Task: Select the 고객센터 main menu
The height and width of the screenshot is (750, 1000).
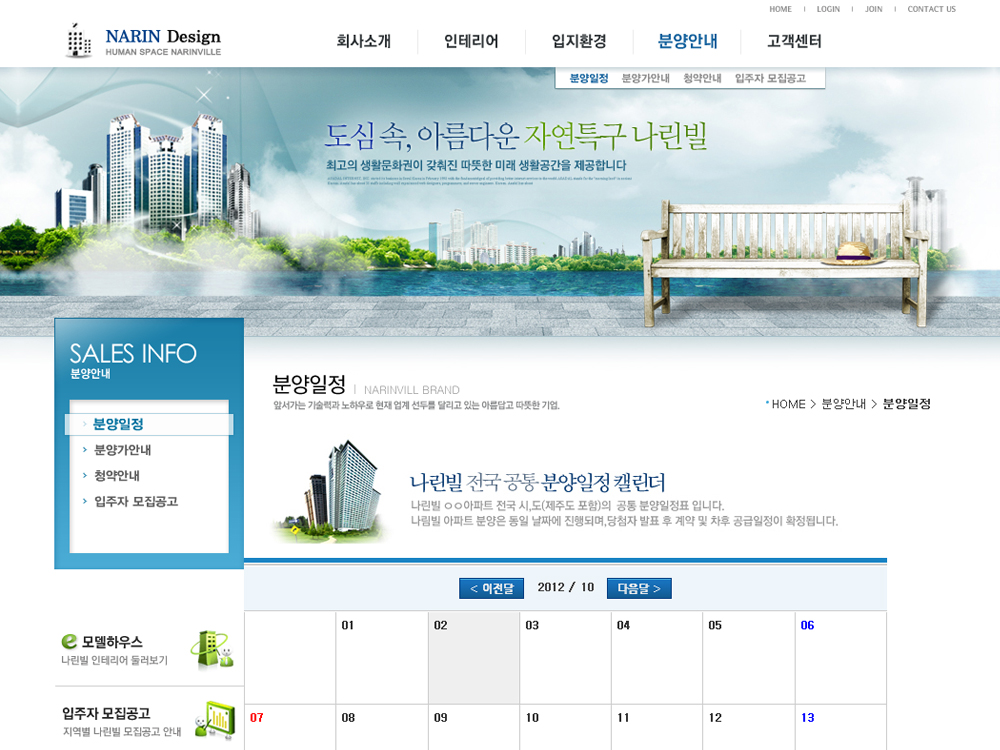Action: [794, 42]
